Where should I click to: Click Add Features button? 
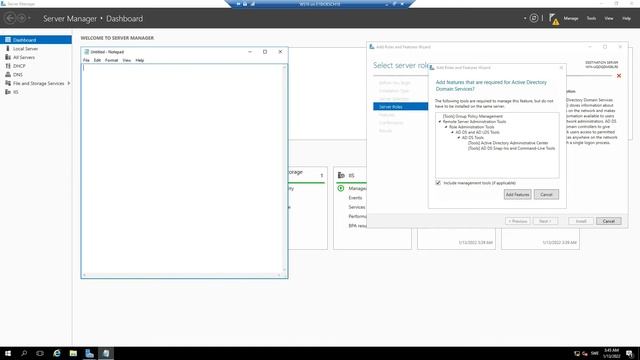point(517,195)
